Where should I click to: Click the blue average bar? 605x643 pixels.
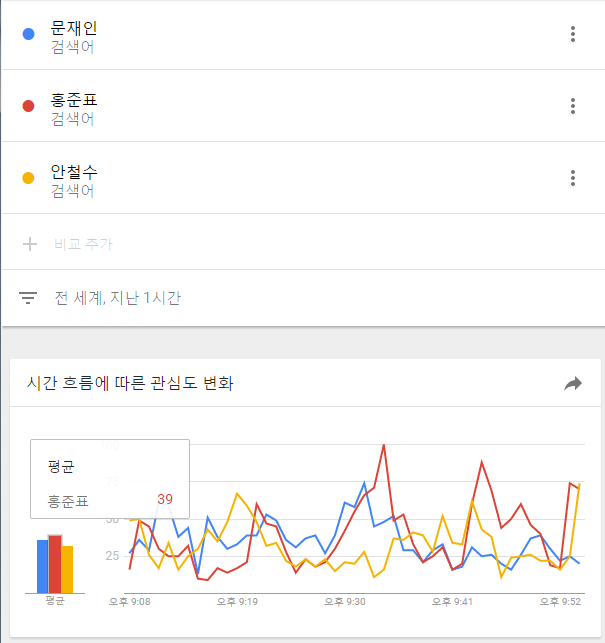43,566
